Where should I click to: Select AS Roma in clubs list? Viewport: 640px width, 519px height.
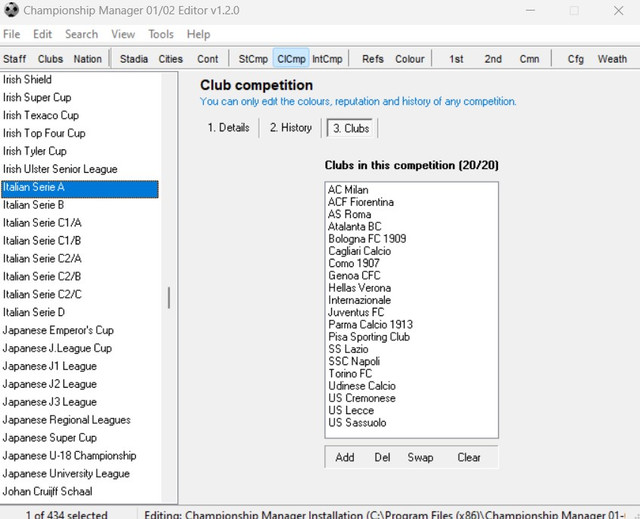click(x=349, y=214)
